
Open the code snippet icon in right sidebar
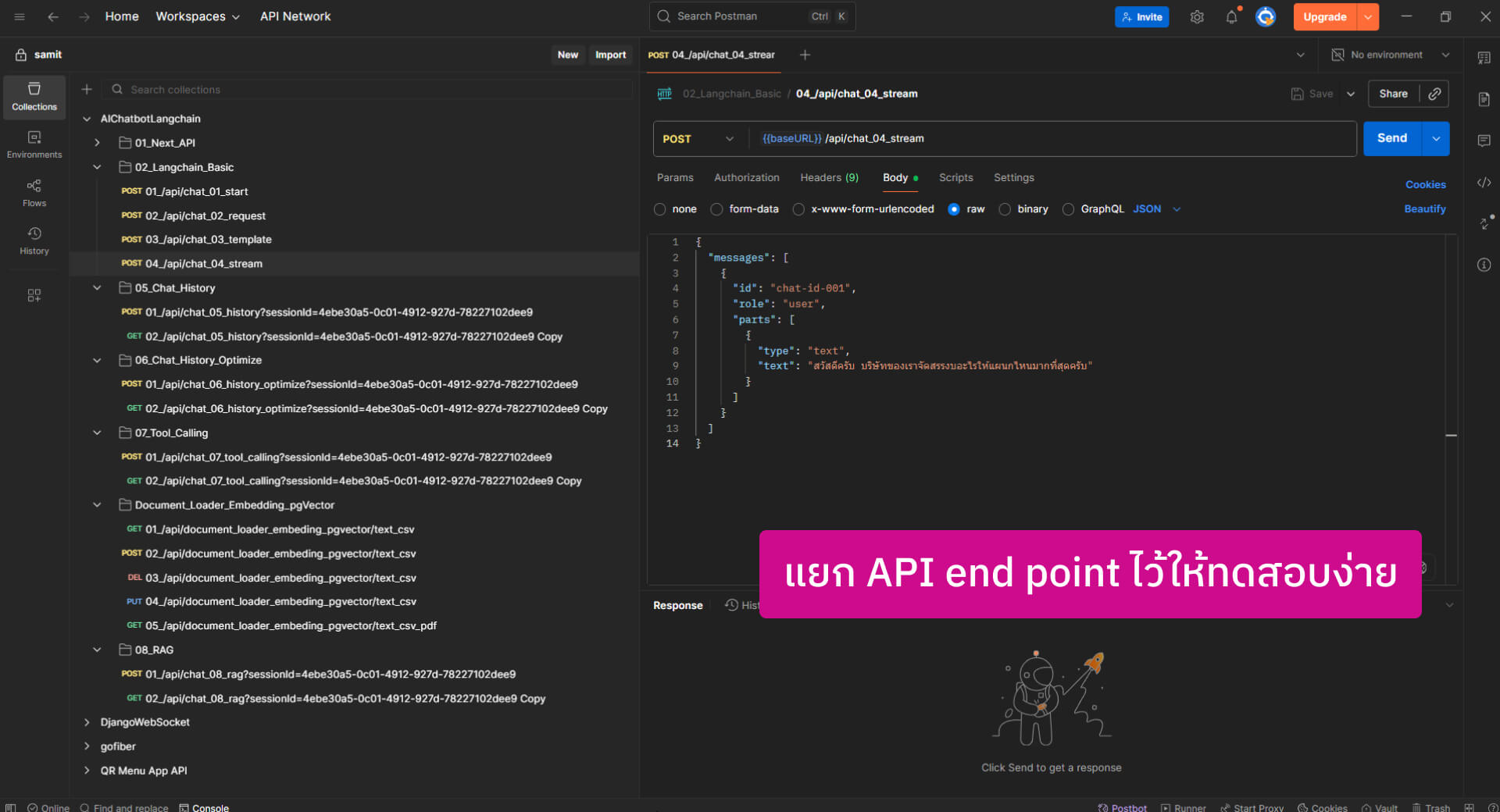click(1484, 183)
